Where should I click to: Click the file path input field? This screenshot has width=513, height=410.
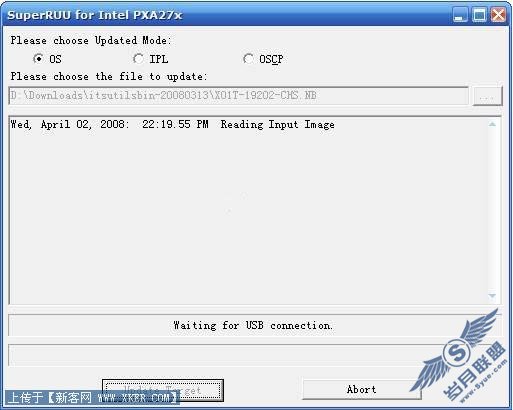[x=239, y=96]
